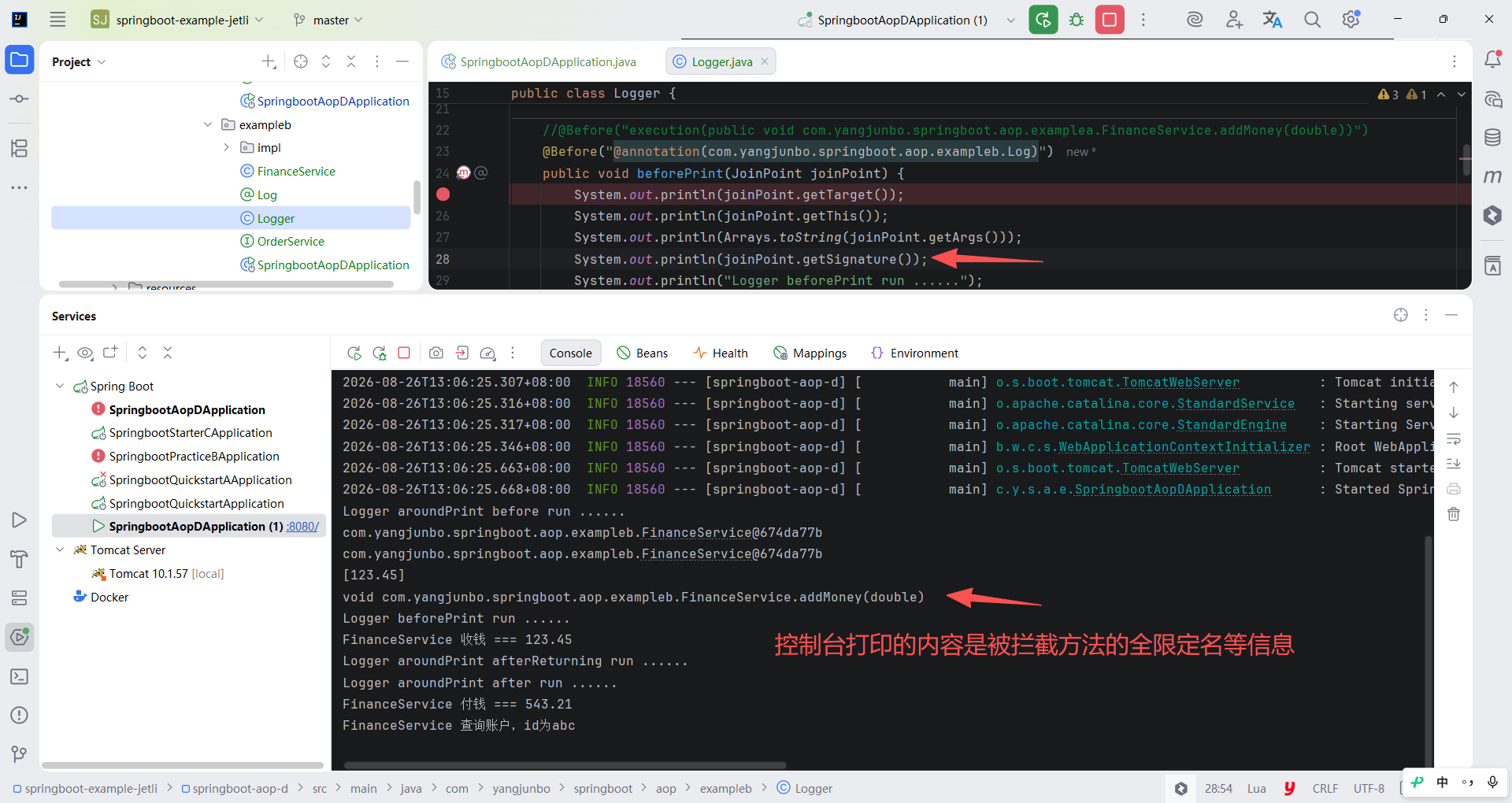The height and width of the screenshot is (803, 1512).
Task: Select the Console tab
Action: pos(571,353)
